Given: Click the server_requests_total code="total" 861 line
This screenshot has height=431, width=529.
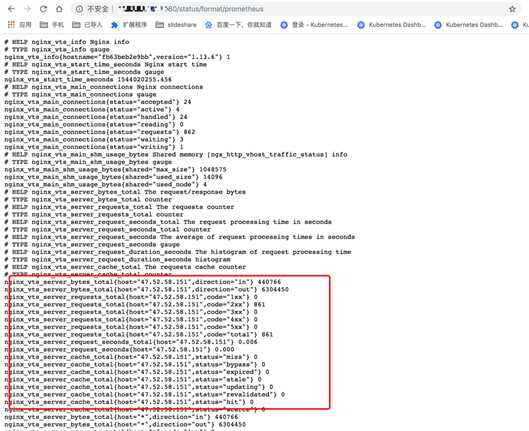Looking at the screenshot, I should coord(139,335).
